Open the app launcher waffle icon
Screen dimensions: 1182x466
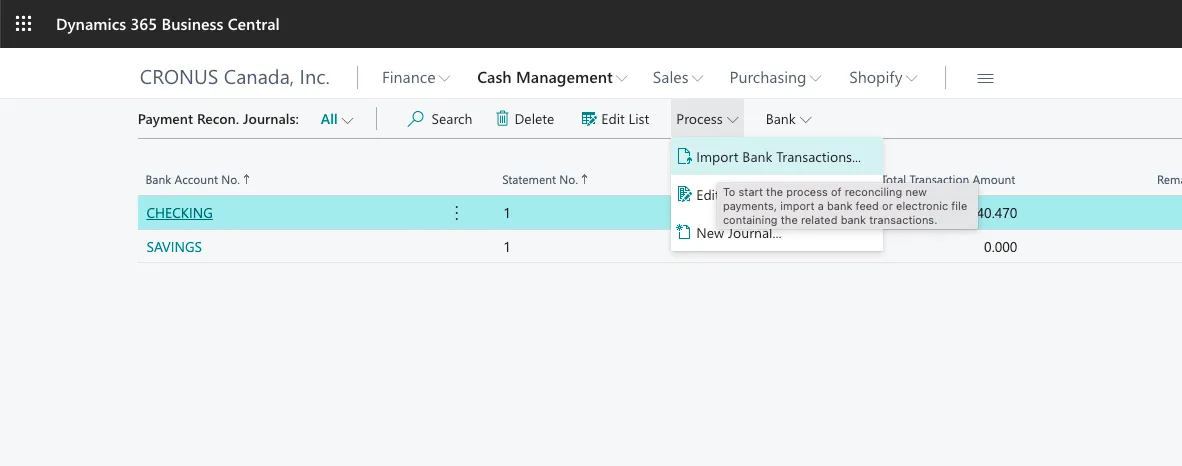23,24
